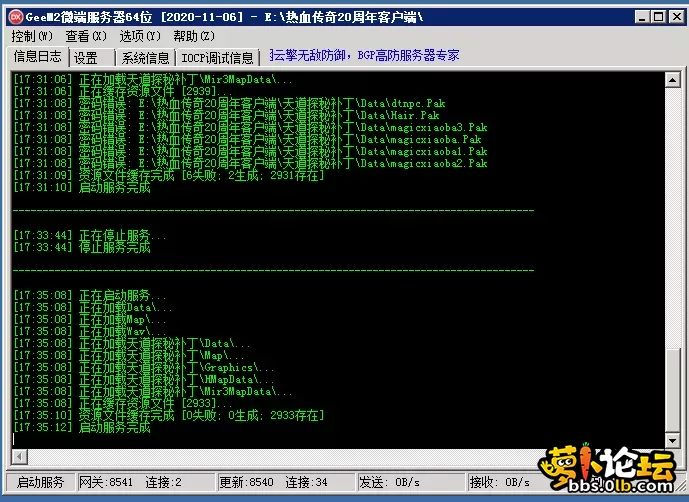Click the magicxiaoba1.Pak error log line

[x=250, y=151]
